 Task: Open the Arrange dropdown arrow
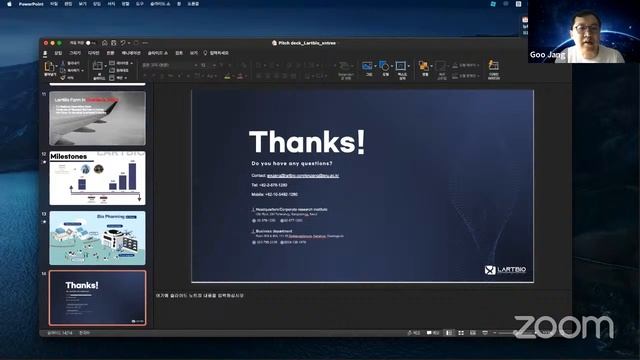point(431,66)
